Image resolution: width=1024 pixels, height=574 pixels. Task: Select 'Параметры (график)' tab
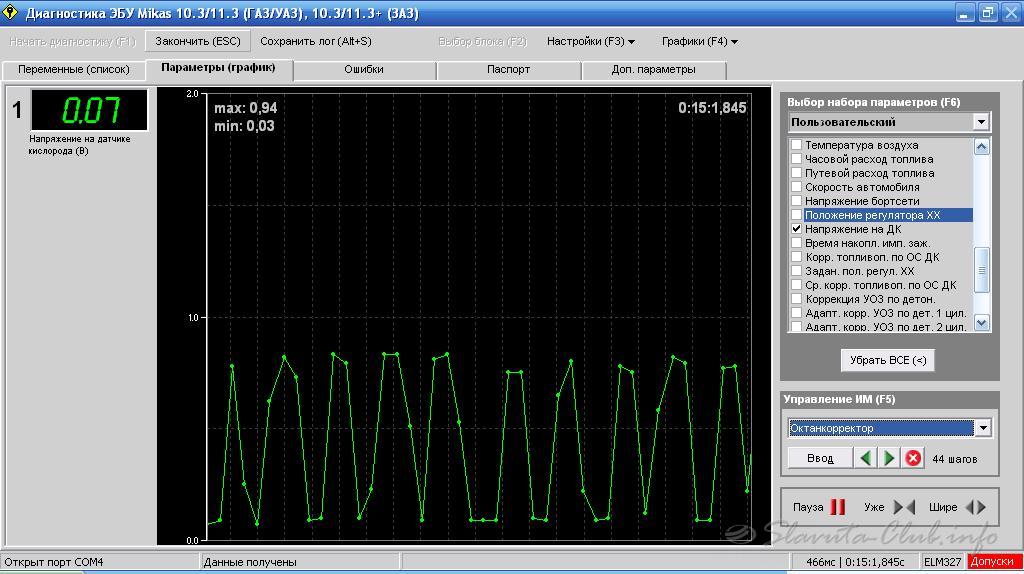218,68
